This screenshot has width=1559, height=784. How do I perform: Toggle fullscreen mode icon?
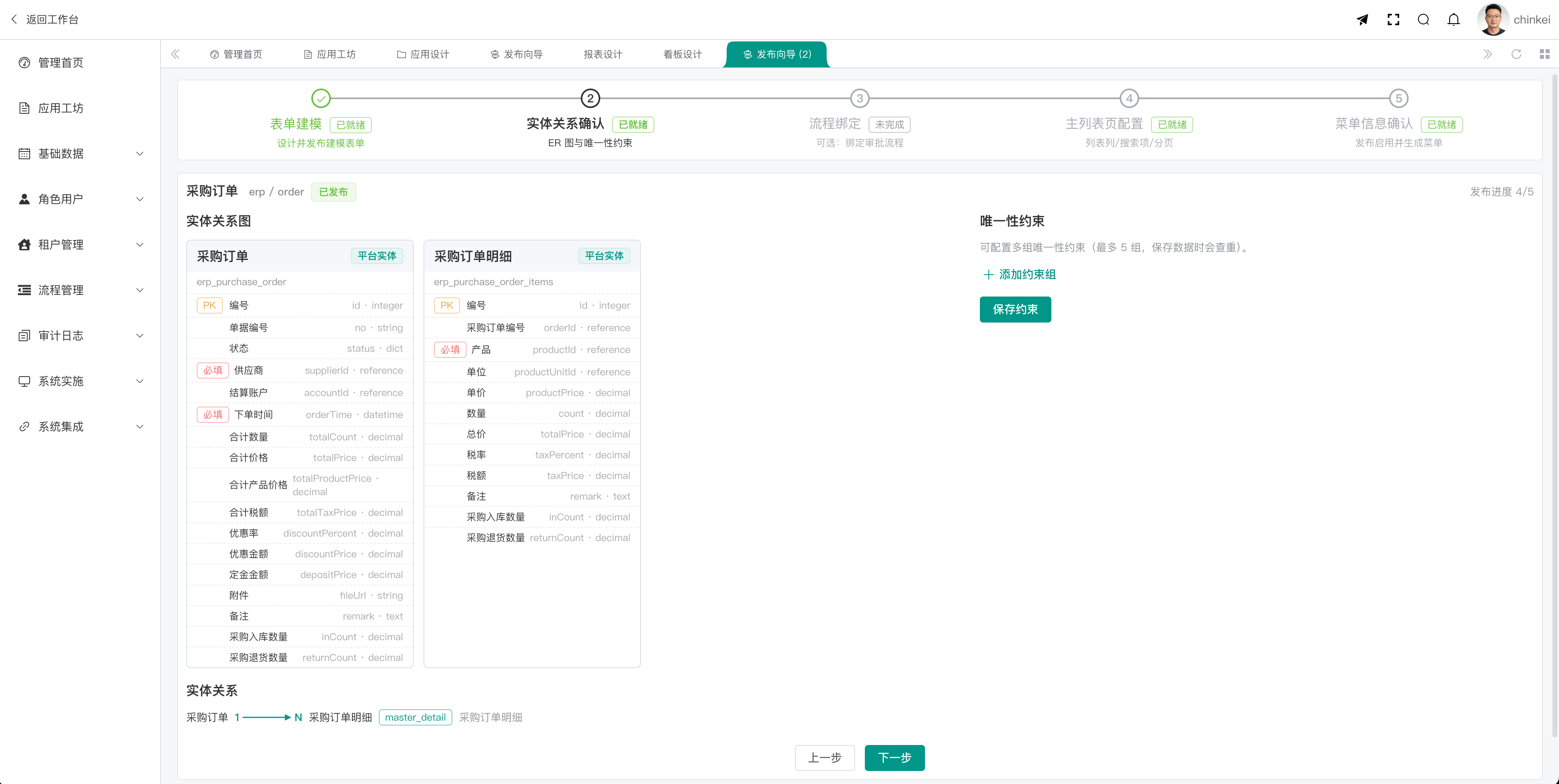pyautogui.click(x=1393, y=20)
